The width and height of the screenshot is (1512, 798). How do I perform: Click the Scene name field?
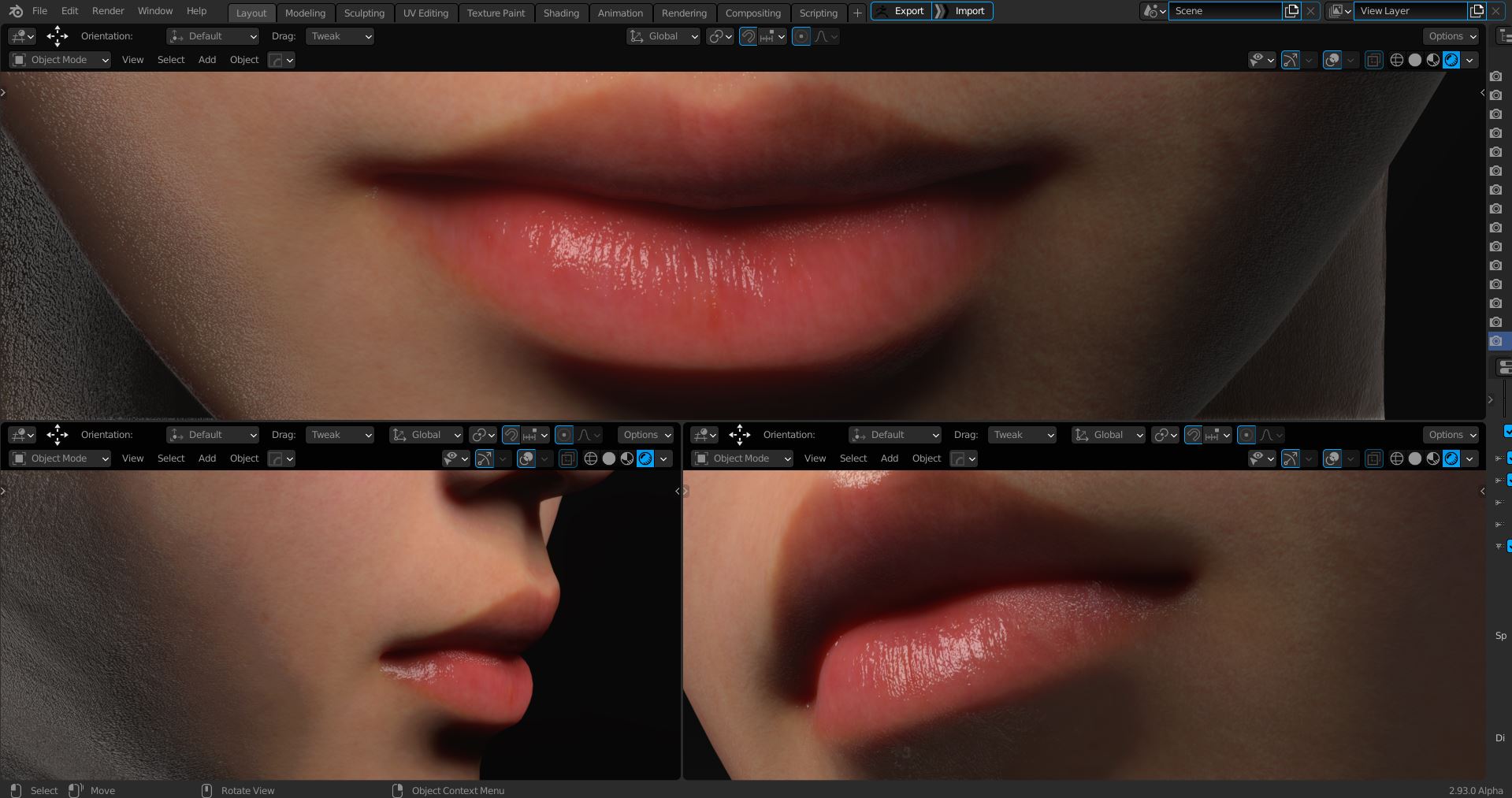click(x=1224, y=11)
